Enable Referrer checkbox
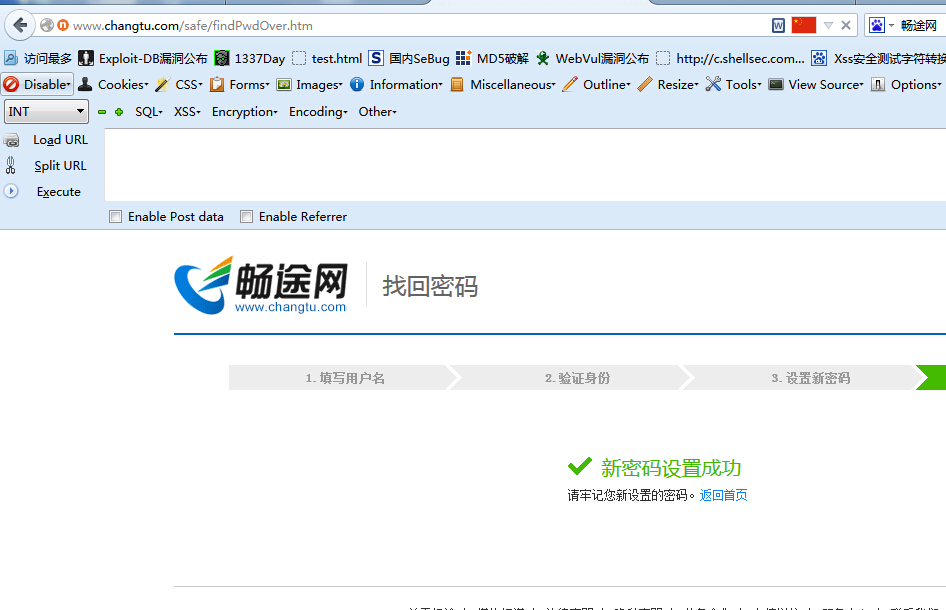The width and height of the screenshot is (946, 610). coord(246,217)
